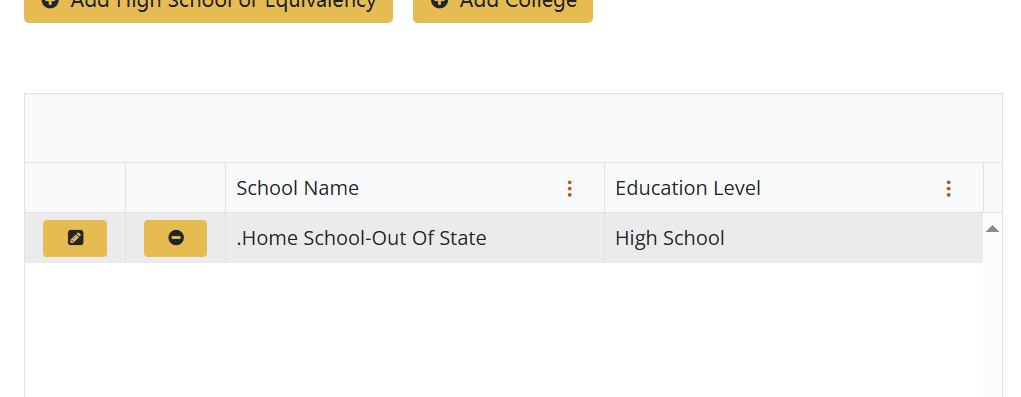Remove the .Home School-Out Of State entry

pyautogui.click(x=175, y=238)
